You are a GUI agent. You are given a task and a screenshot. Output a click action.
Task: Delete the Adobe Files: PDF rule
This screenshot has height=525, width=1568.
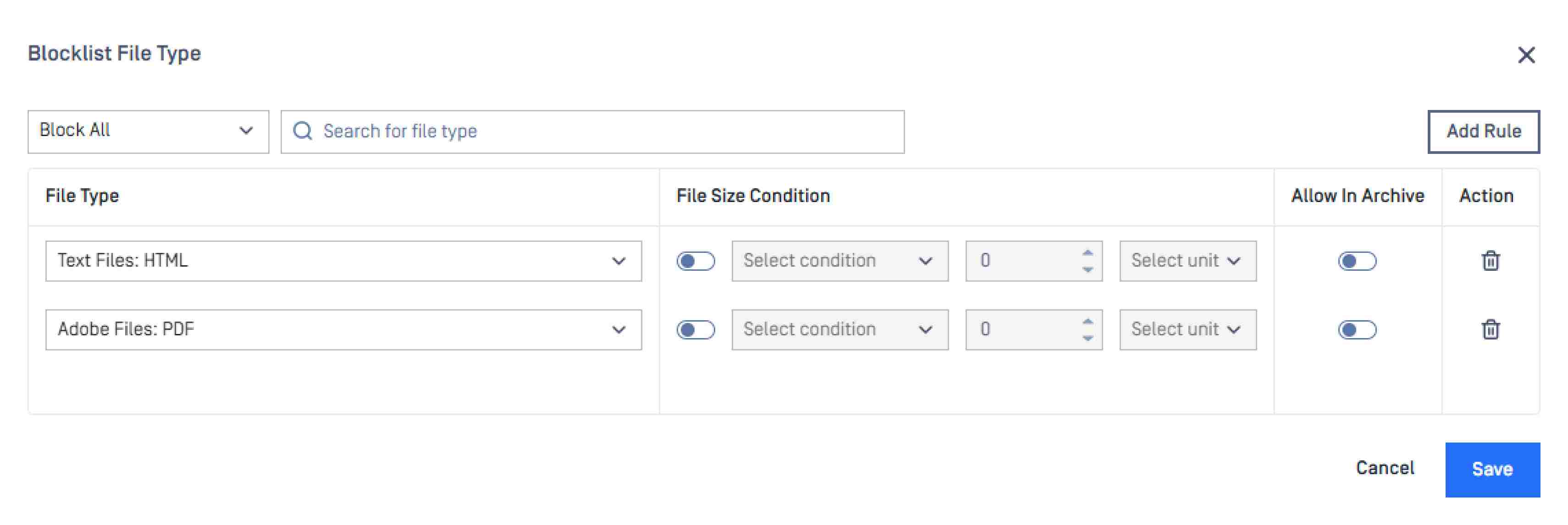pos(1490,330)
